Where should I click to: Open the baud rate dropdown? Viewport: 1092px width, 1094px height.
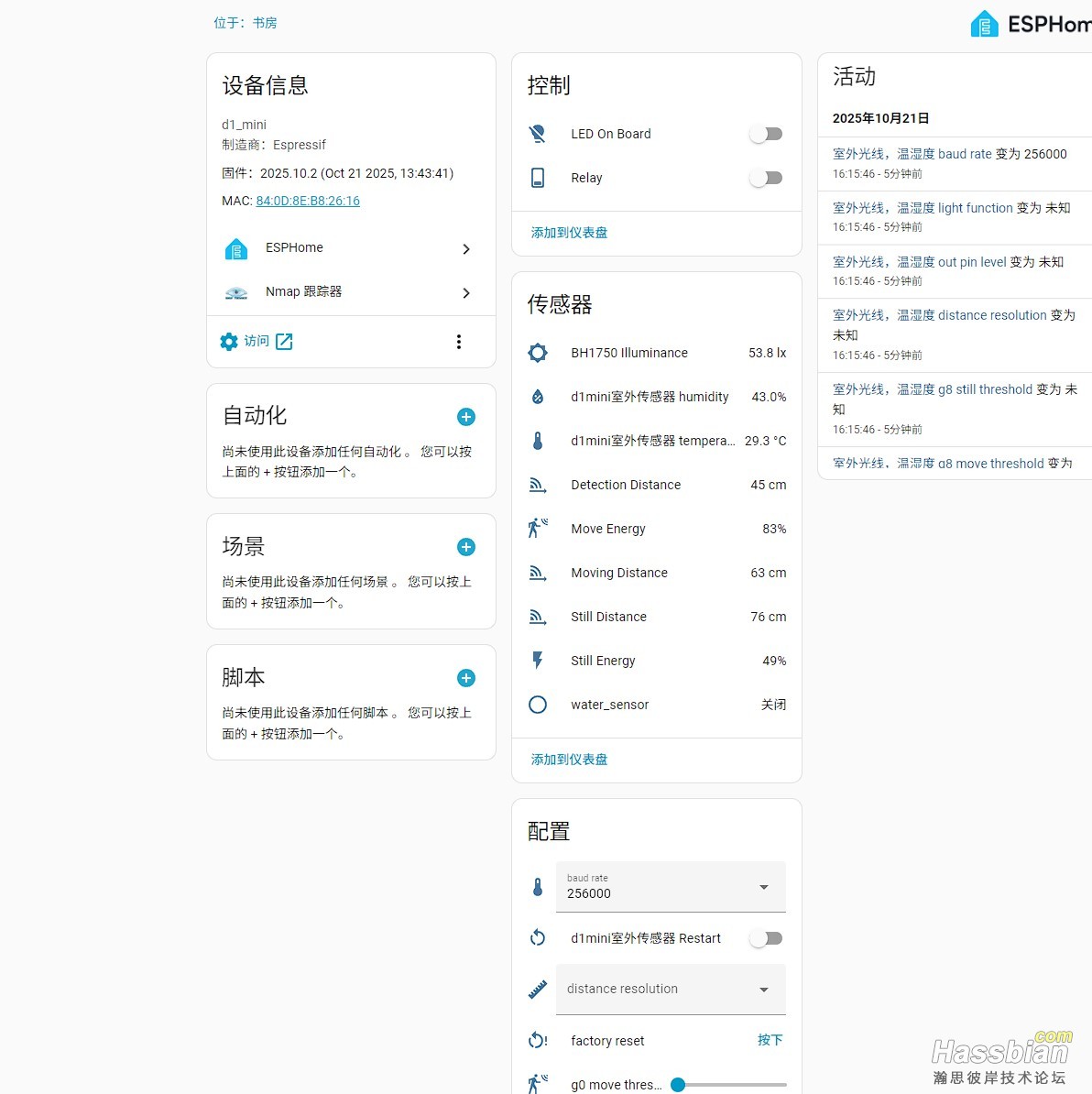pyautogui.click(x=671, y=887)
